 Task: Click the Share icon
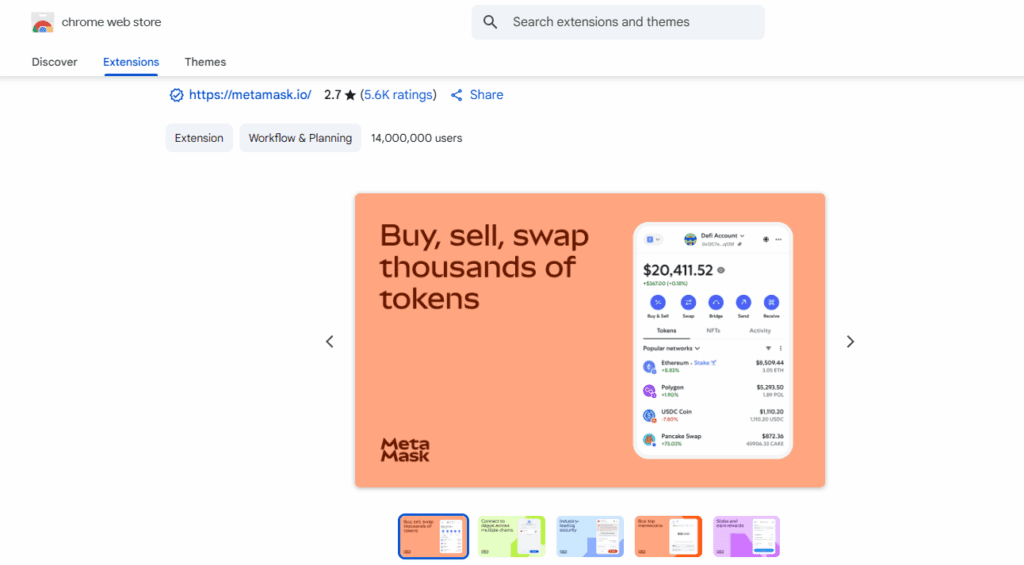click(457, 95)
